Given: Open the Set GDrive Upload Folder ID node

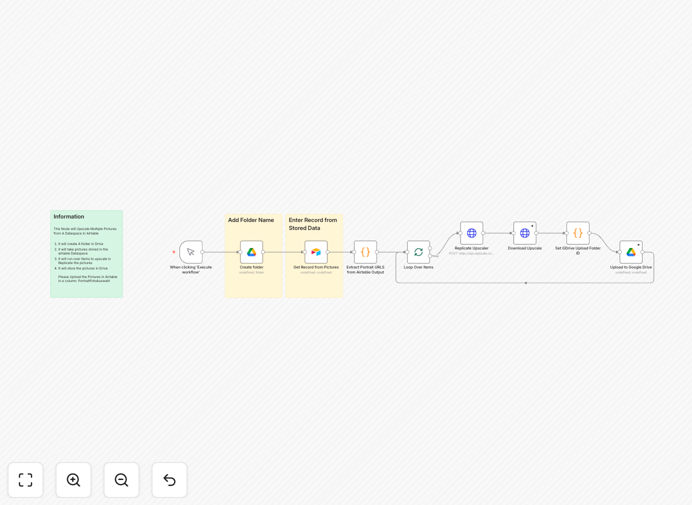Looking at the screenshot, I should [x=578, y=233].
